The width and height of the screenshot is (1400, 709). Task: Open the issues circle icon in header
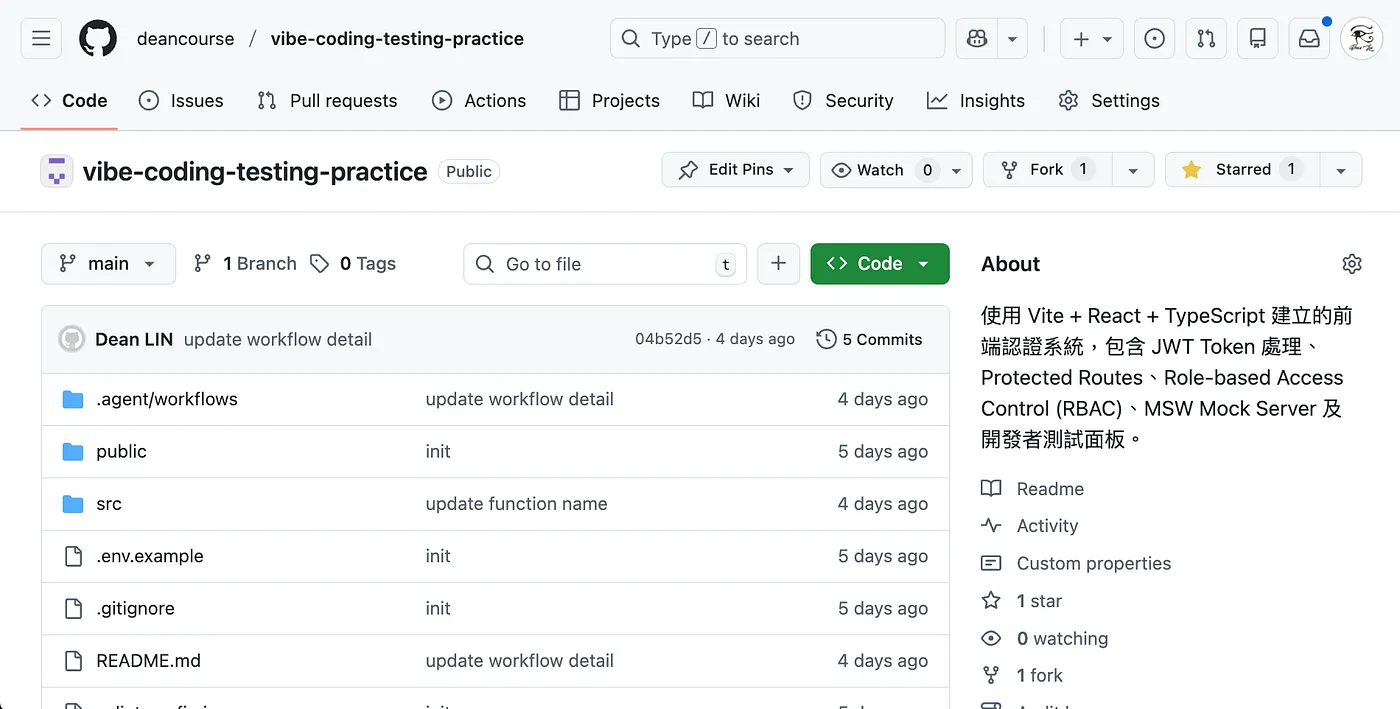coord(1154,39)
